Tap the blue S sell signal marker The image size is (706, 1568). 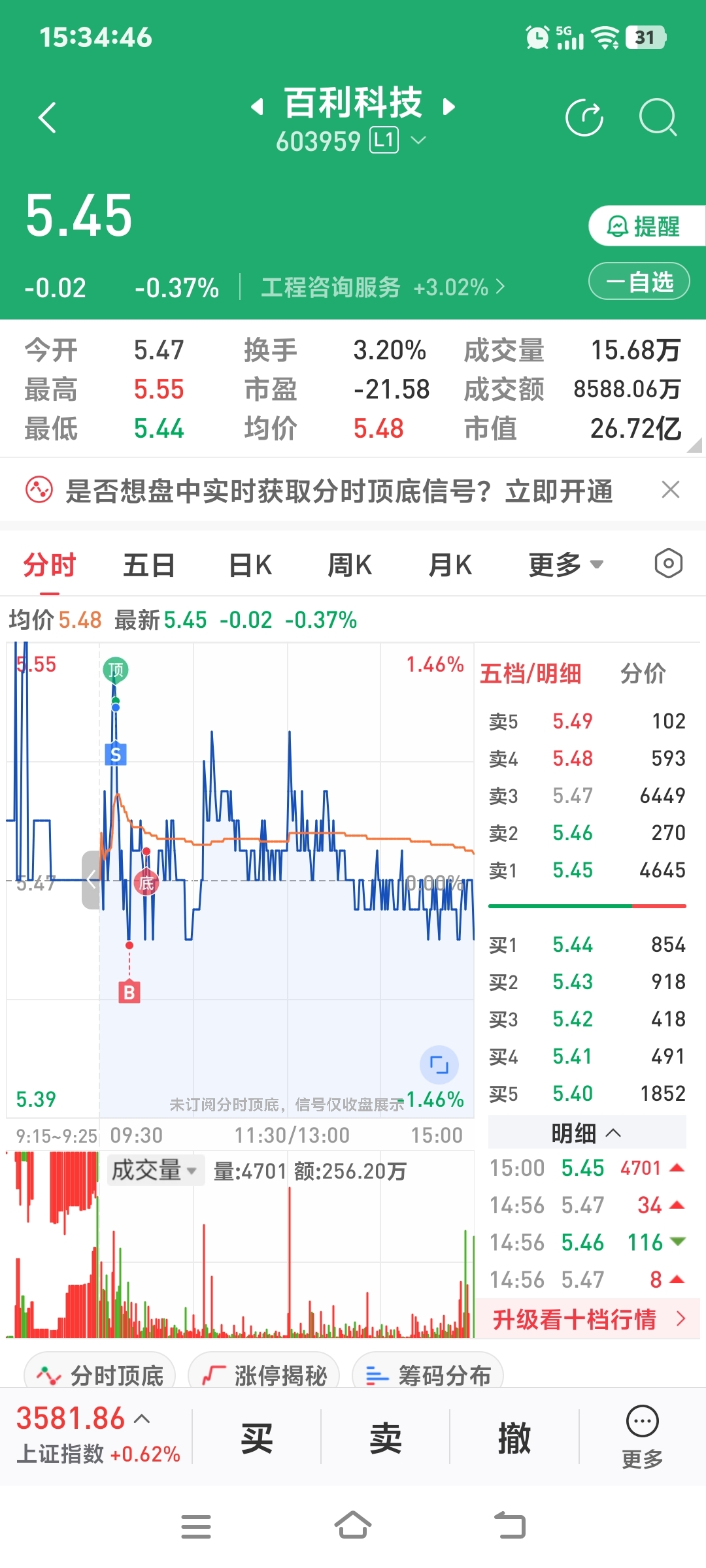(116, 755)
